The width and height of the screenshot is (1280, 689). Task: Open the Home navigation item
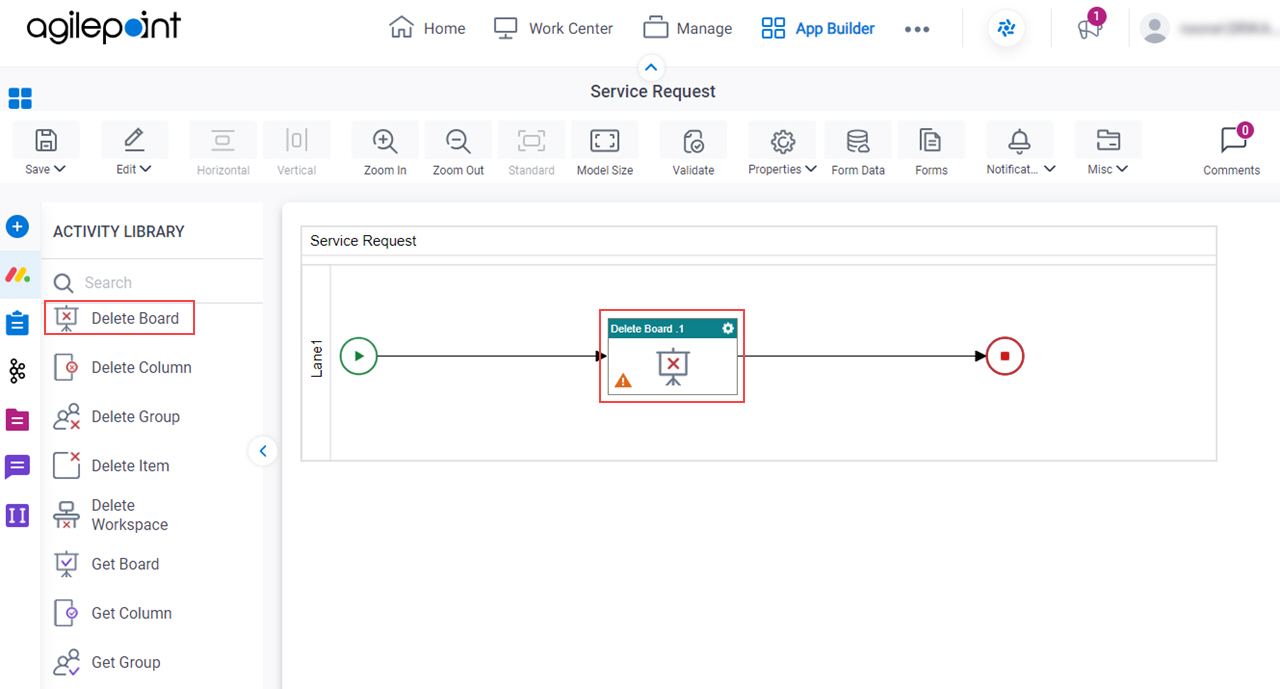(427, 28)
